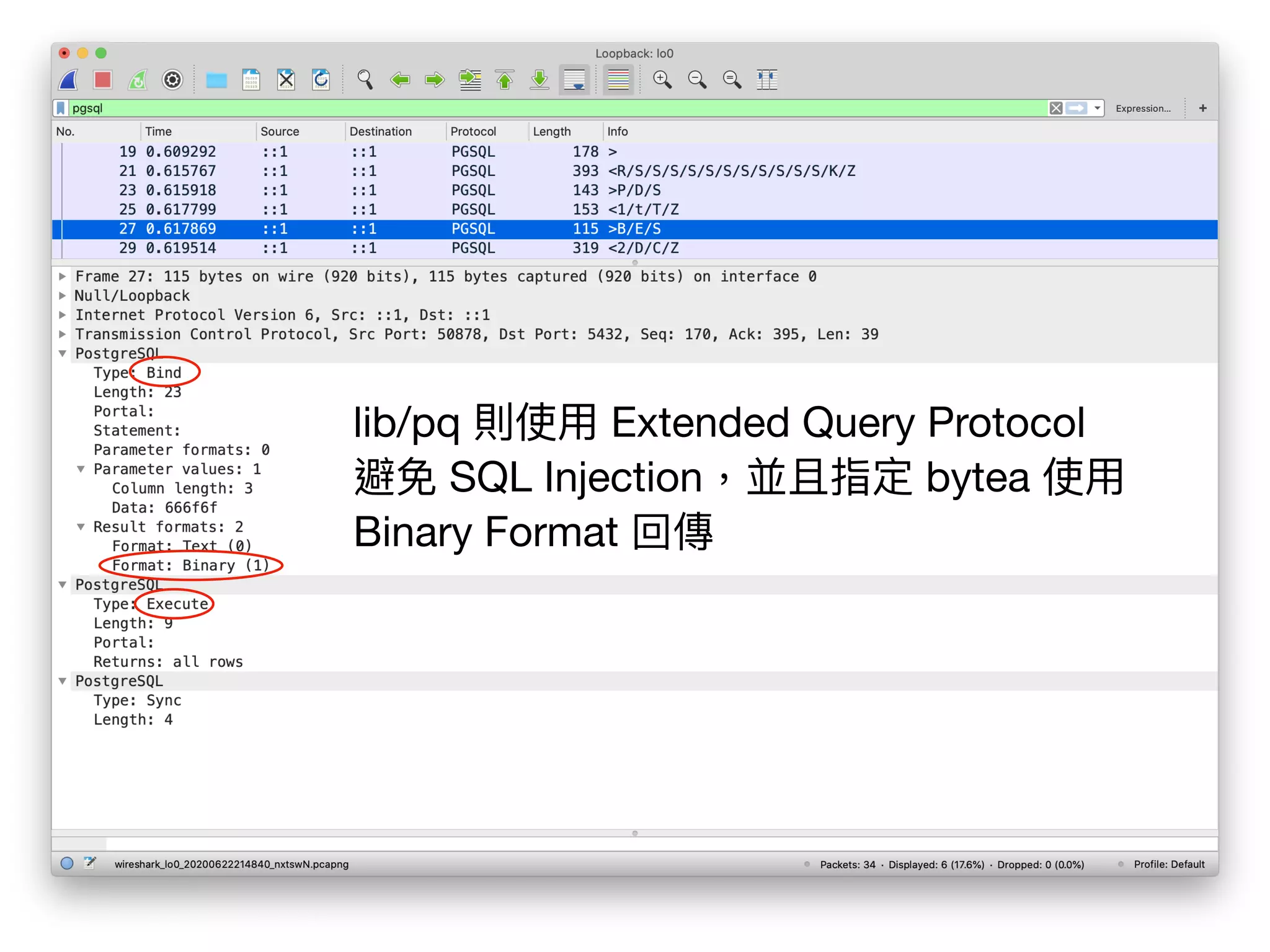Screen dimensions: 1270x952
Task: Toggle packet colorization rules button
Action: (x=618, y=80)
